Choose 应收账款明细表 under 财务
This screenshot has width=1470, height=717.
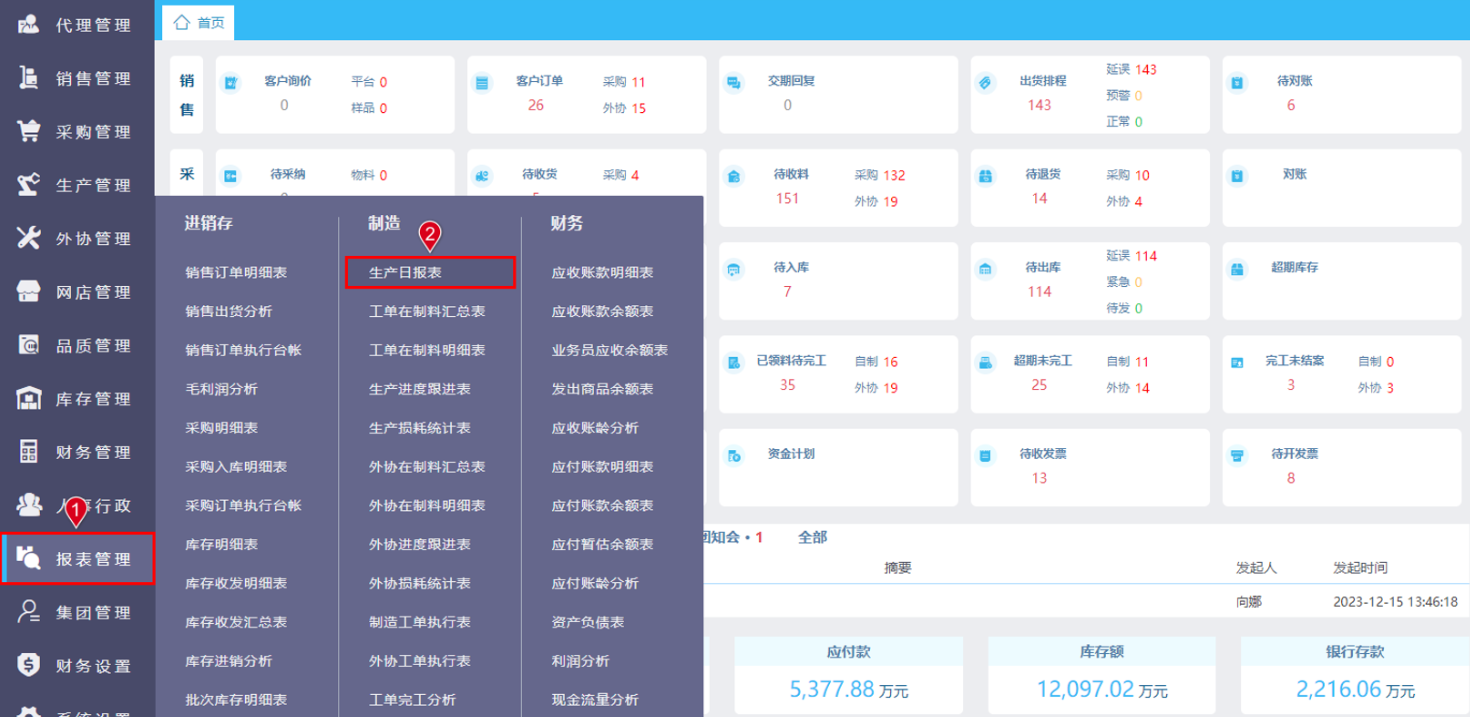pyautogui.click(x=603, y=272)
